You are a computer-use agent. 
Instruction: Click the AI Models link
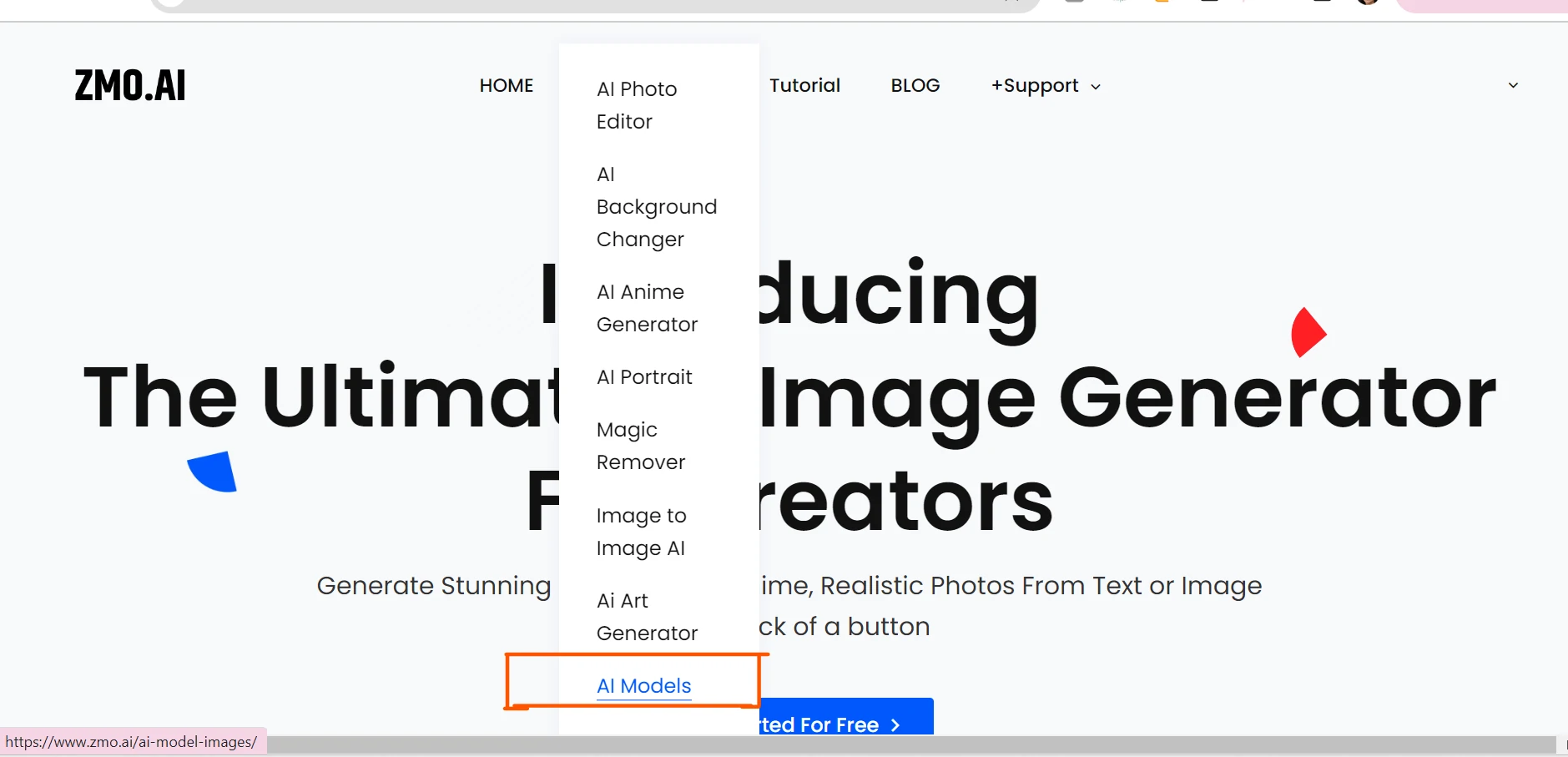[644, 685]
